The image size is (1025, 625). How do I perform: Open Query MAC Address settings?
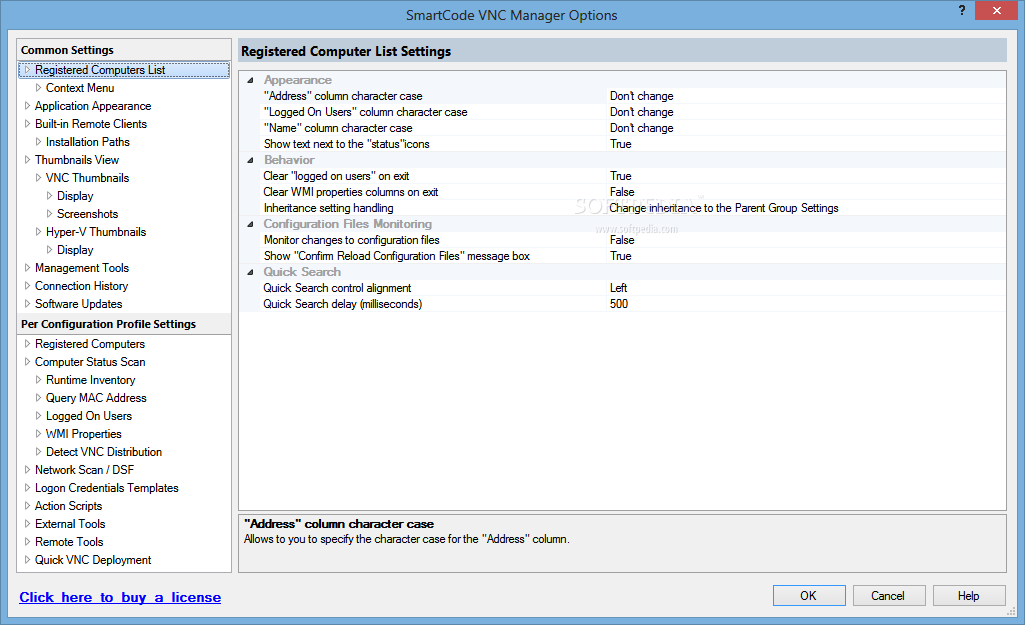coord(96,397)
